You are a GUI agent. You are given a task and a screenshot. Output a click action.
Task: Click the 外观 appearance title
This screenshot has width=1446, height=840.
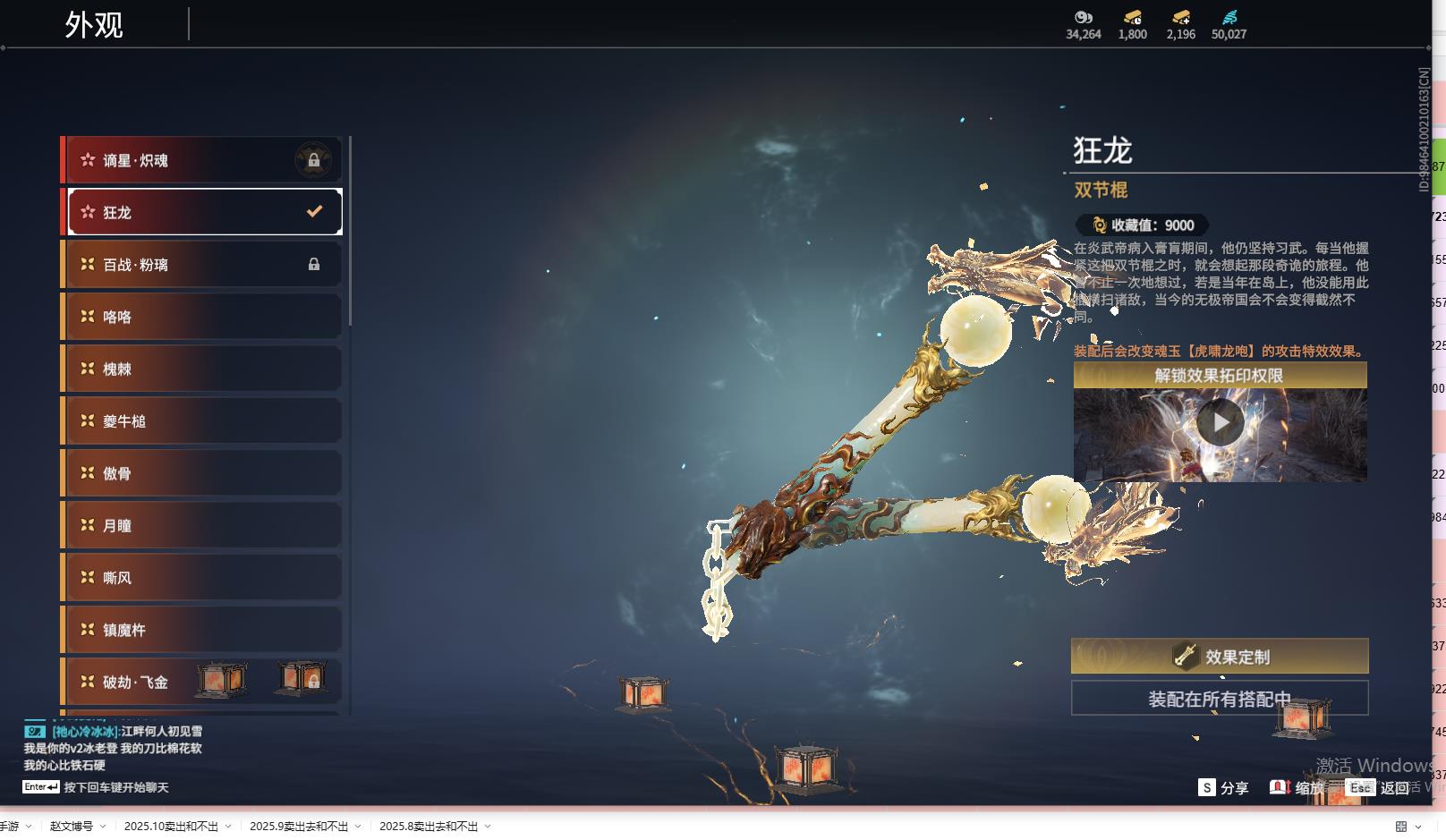[x=94, y=24]
